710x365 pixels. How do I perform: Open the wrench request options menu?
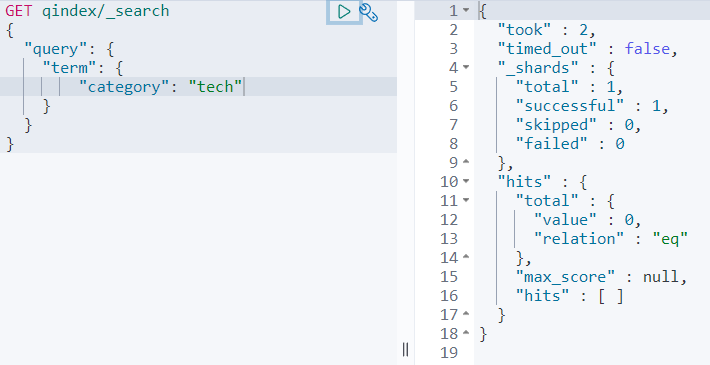click(369, 13)
